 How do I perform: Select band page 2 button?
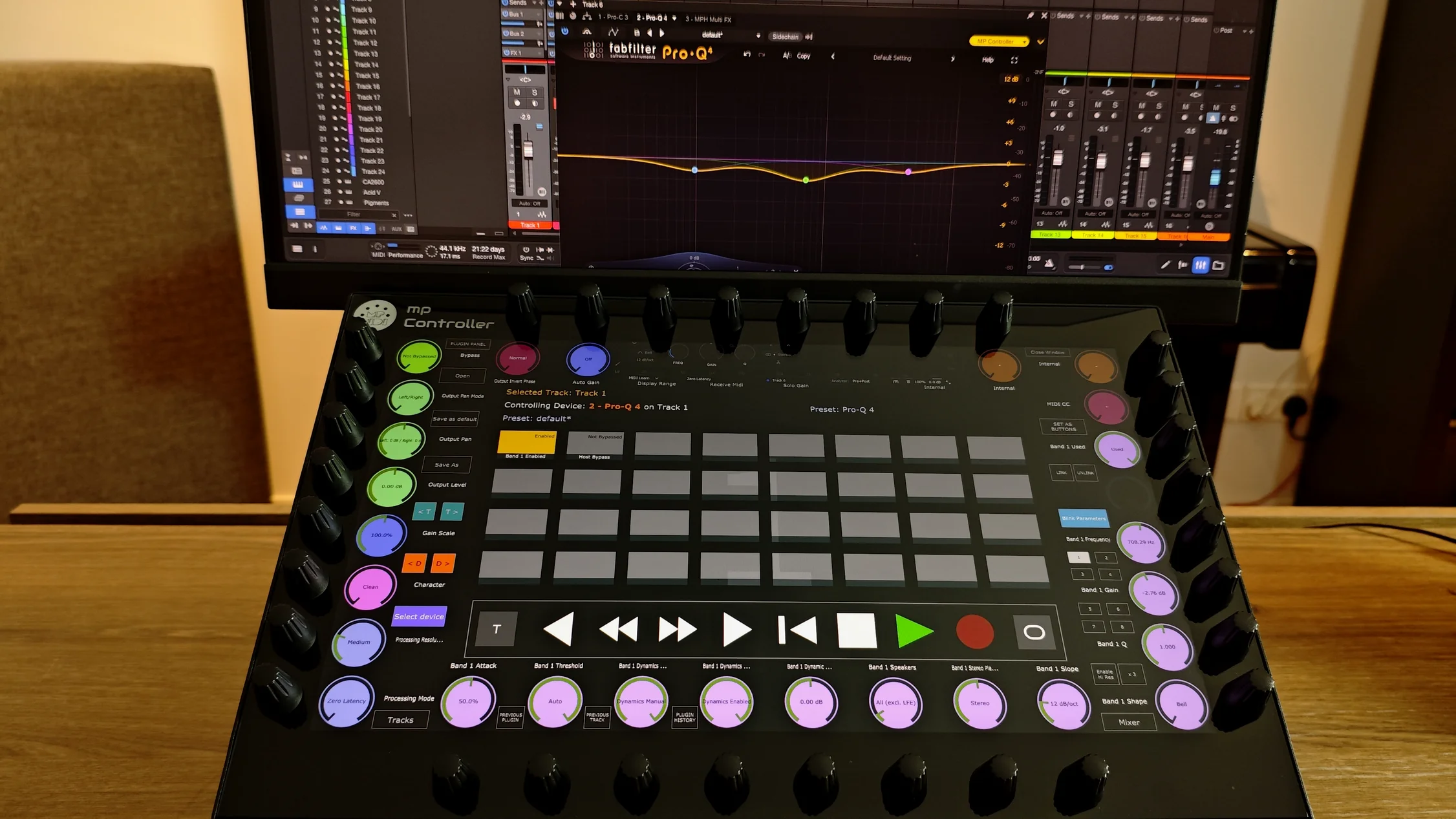[1106, 558]
